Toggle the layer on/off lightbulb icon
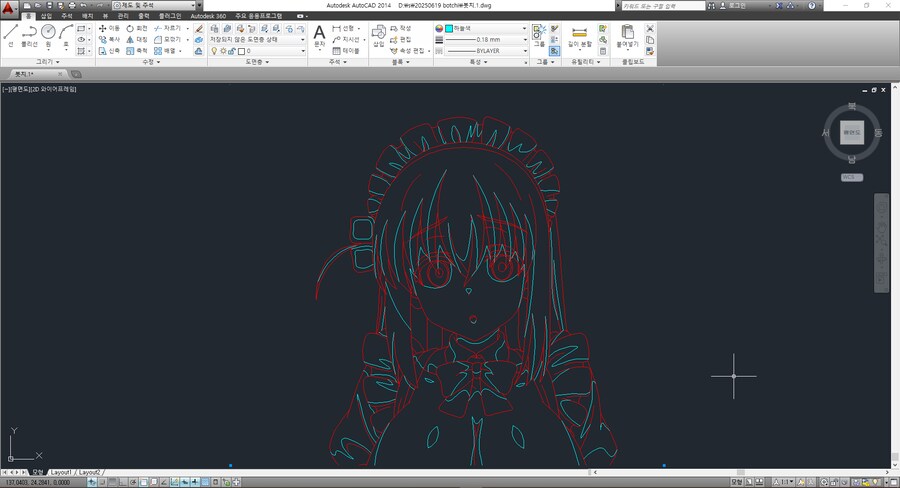Viewport: 900px width, 488px height. tap(212, 50)
